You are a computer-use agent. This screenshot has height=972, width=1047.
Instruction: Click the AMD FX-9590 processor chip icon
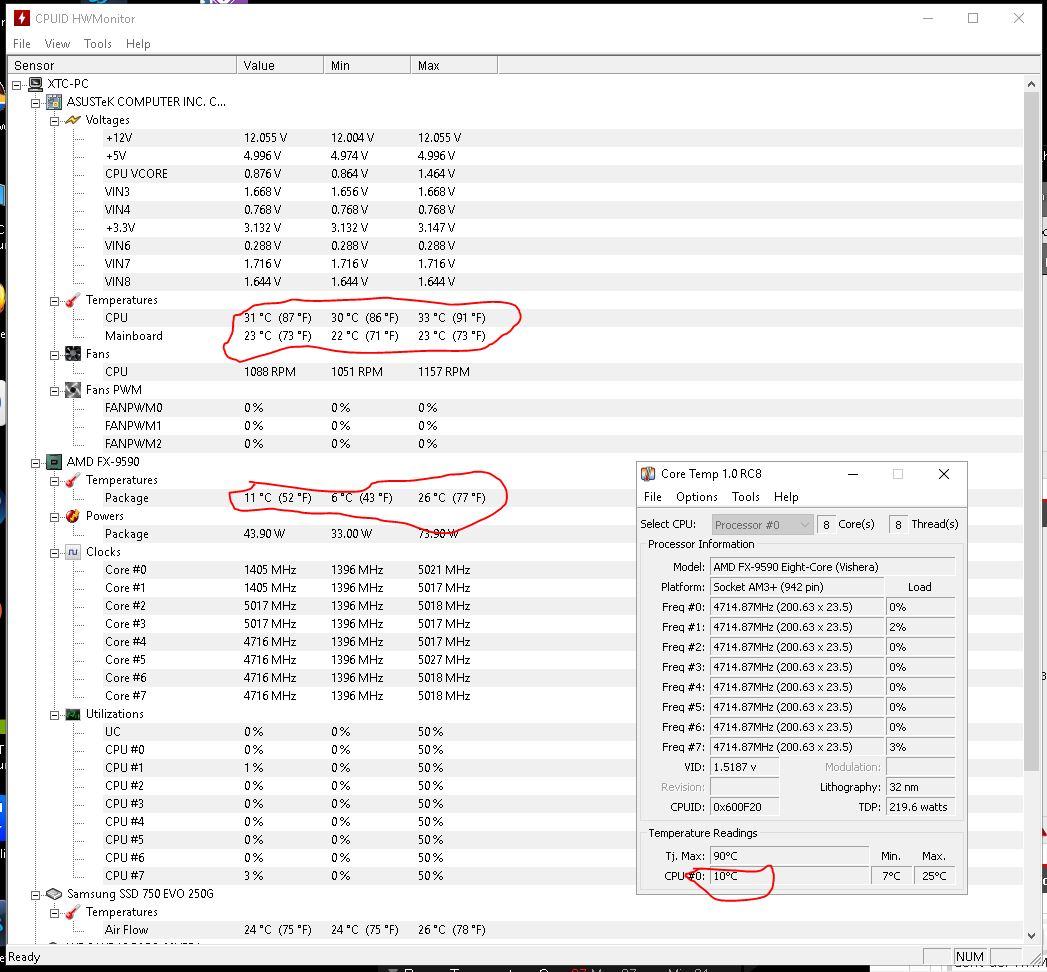(53, 461)
